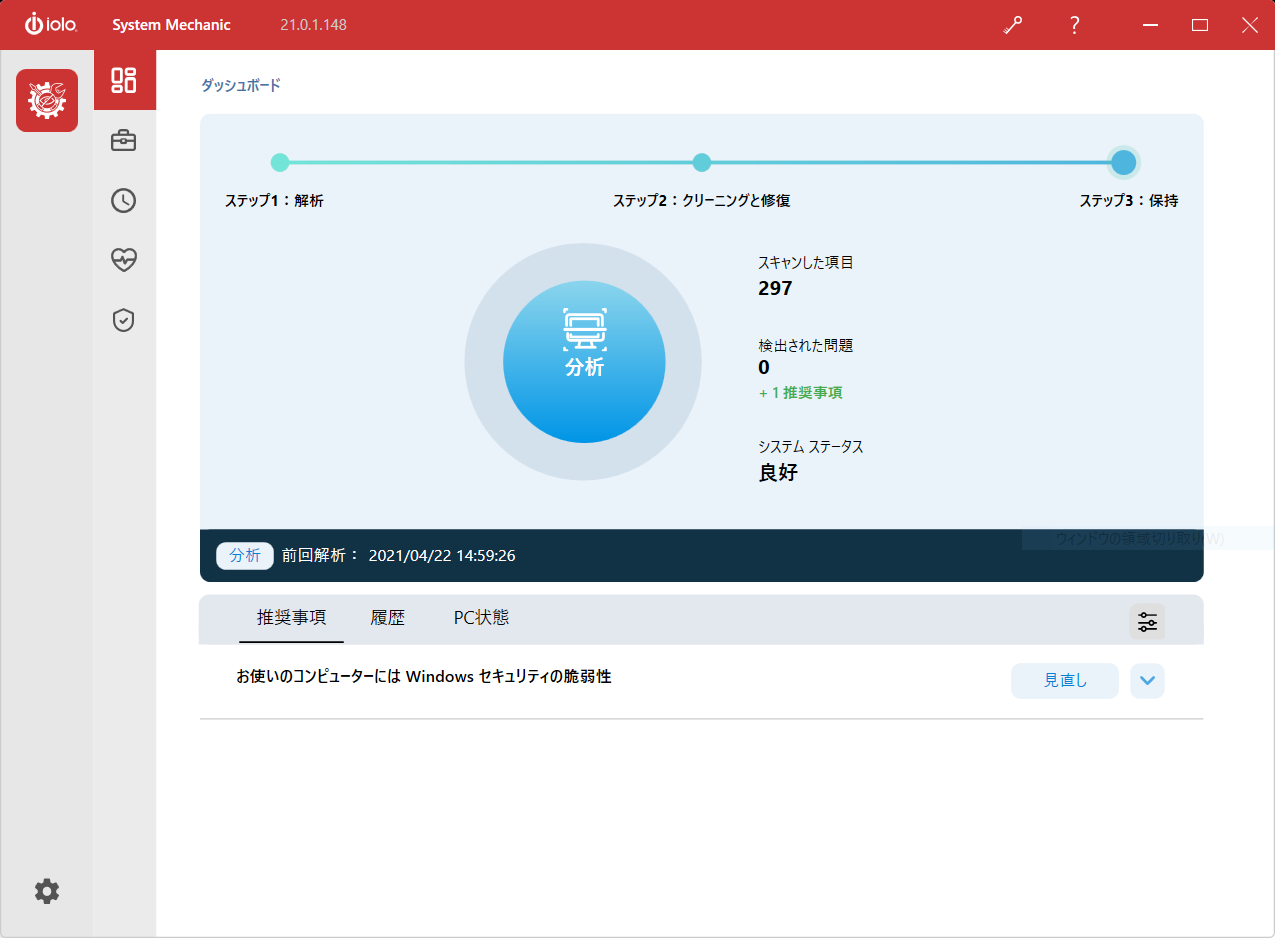Open settings via the bottom gear icon
This screenshot has height=938, width=1275.
click(47, 891)
